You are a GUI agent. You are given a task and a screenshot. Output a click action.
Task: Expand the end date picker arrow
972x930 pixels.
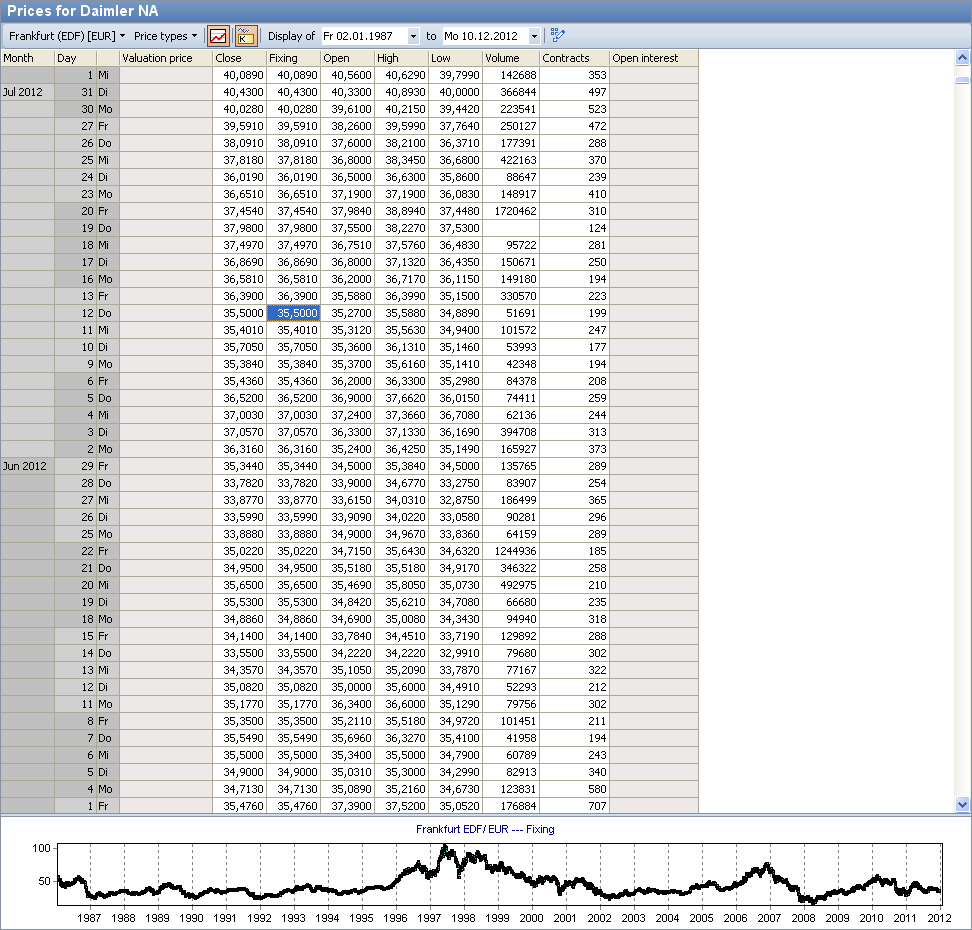pyautogui.click(x=534, y=36)
